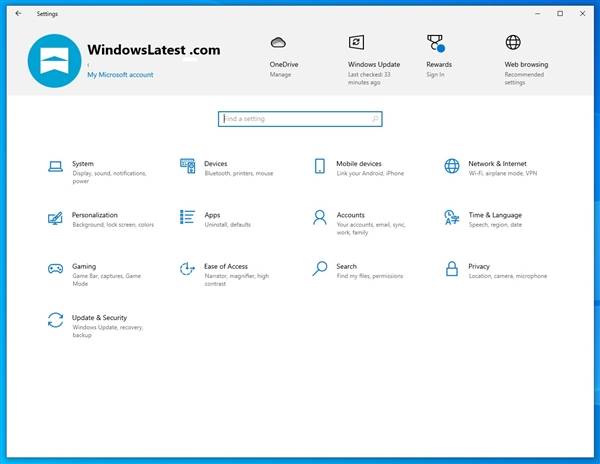600x464 pixels.
Task: Go back using the back arrow
Action: pos(18,13)
